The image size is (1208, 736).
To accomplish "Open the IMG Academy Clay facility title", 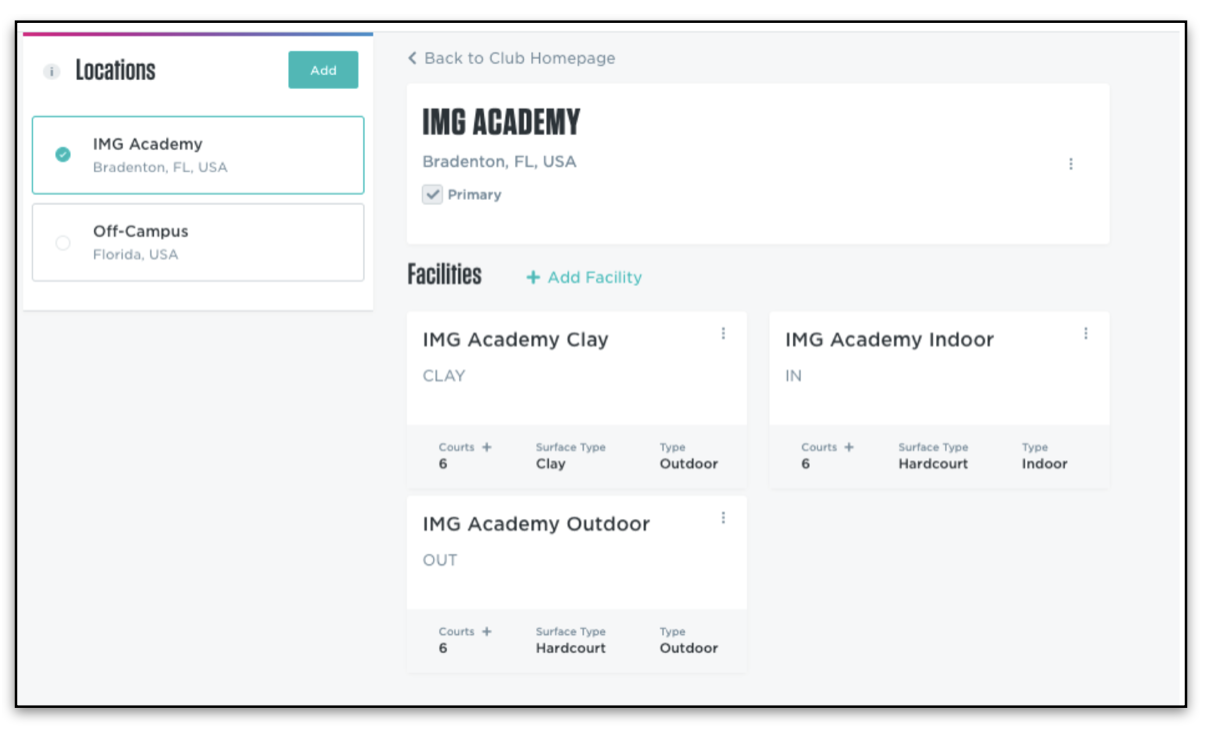I will tap(516, 340).
